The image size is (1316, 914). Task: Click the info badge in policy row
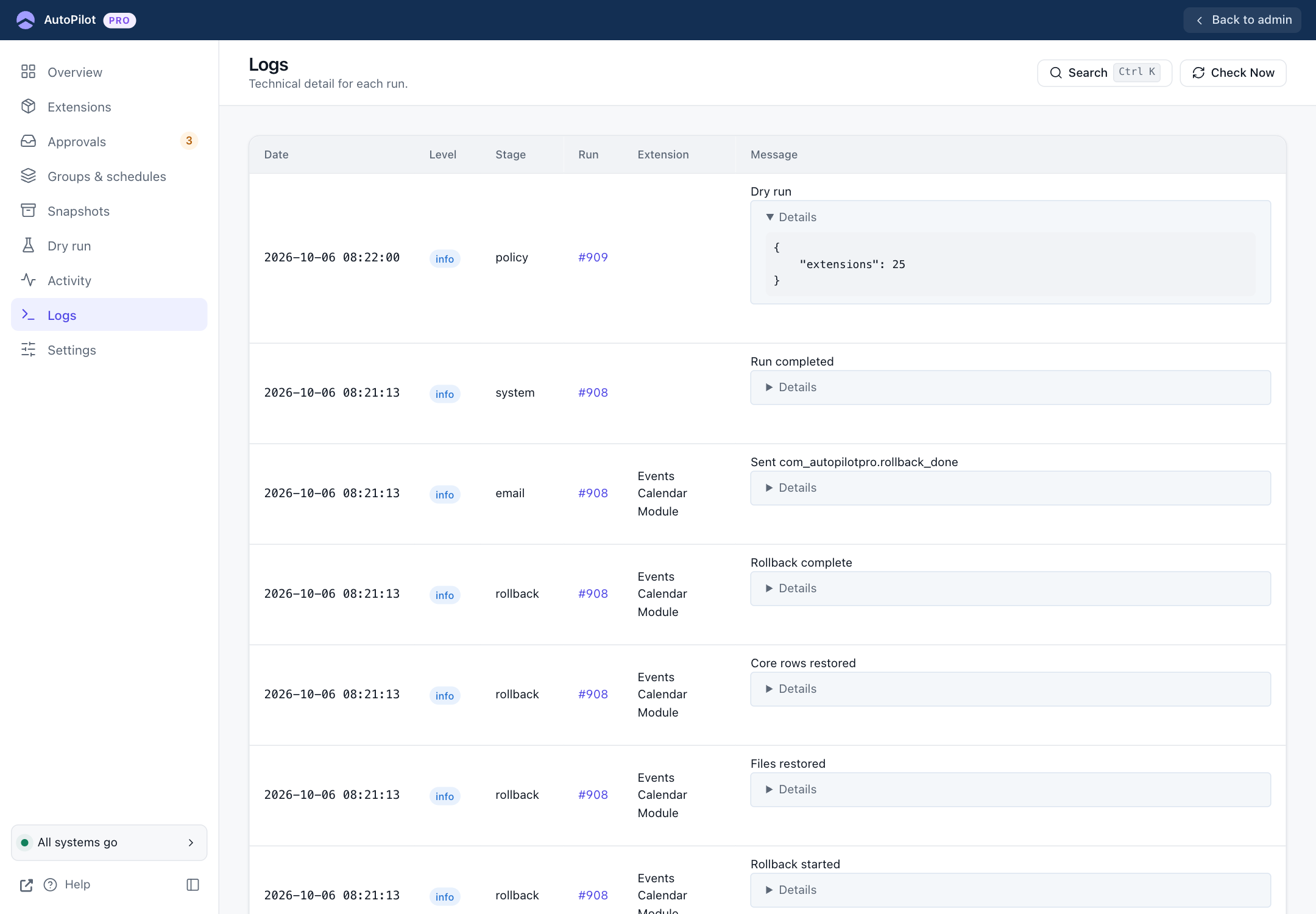click(x=445, y=259)
